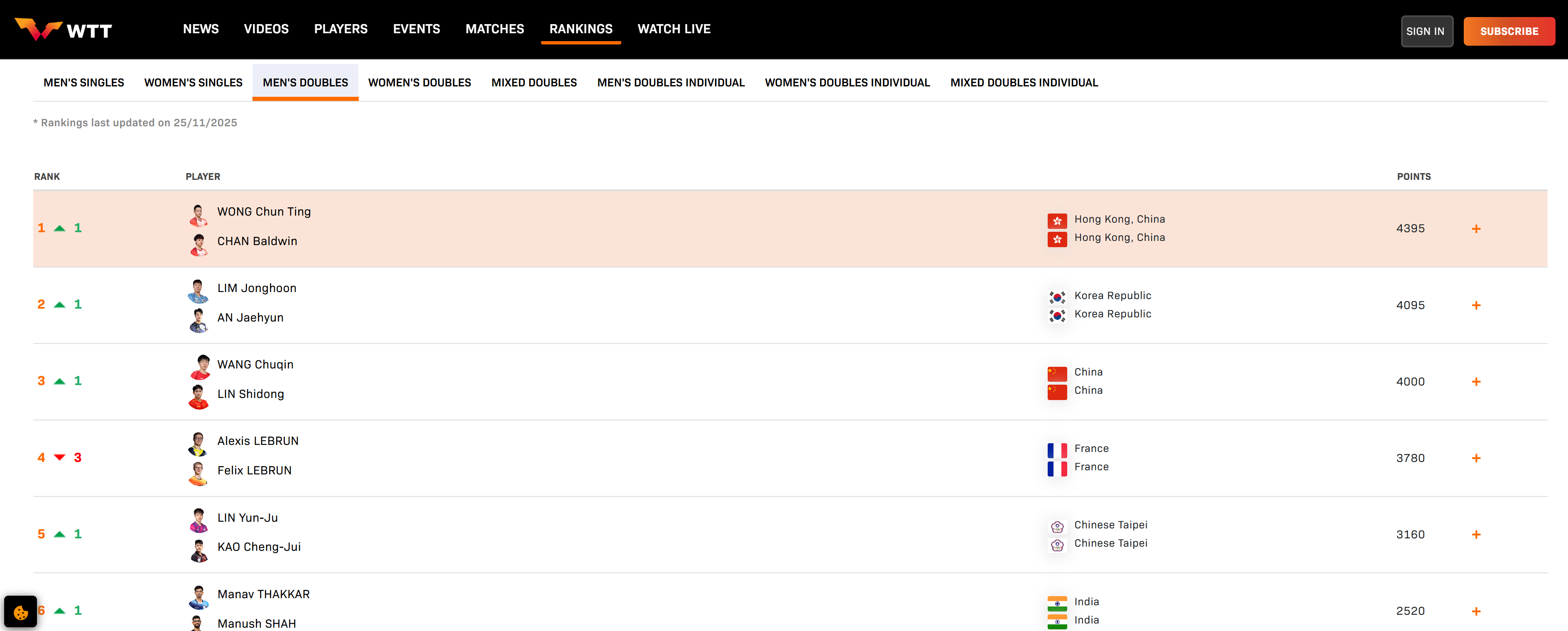Viewport: 1568px width, 631px height.
Task: Click the Chinese Taipei flag beside LIN Yun-Ju
Action: coord(1057,526)
